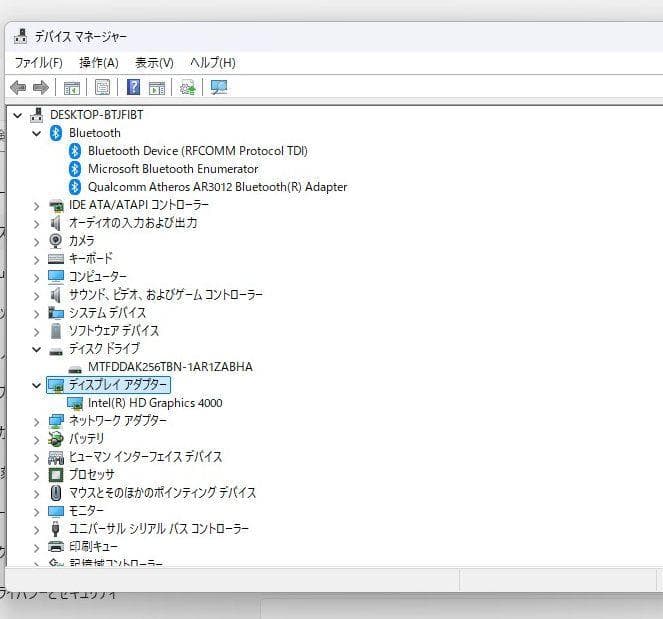This screenshot has width=663, height=619.
Task: Select ユニバーサル シリアル バス コントローラー label
Action: point(159,529)
